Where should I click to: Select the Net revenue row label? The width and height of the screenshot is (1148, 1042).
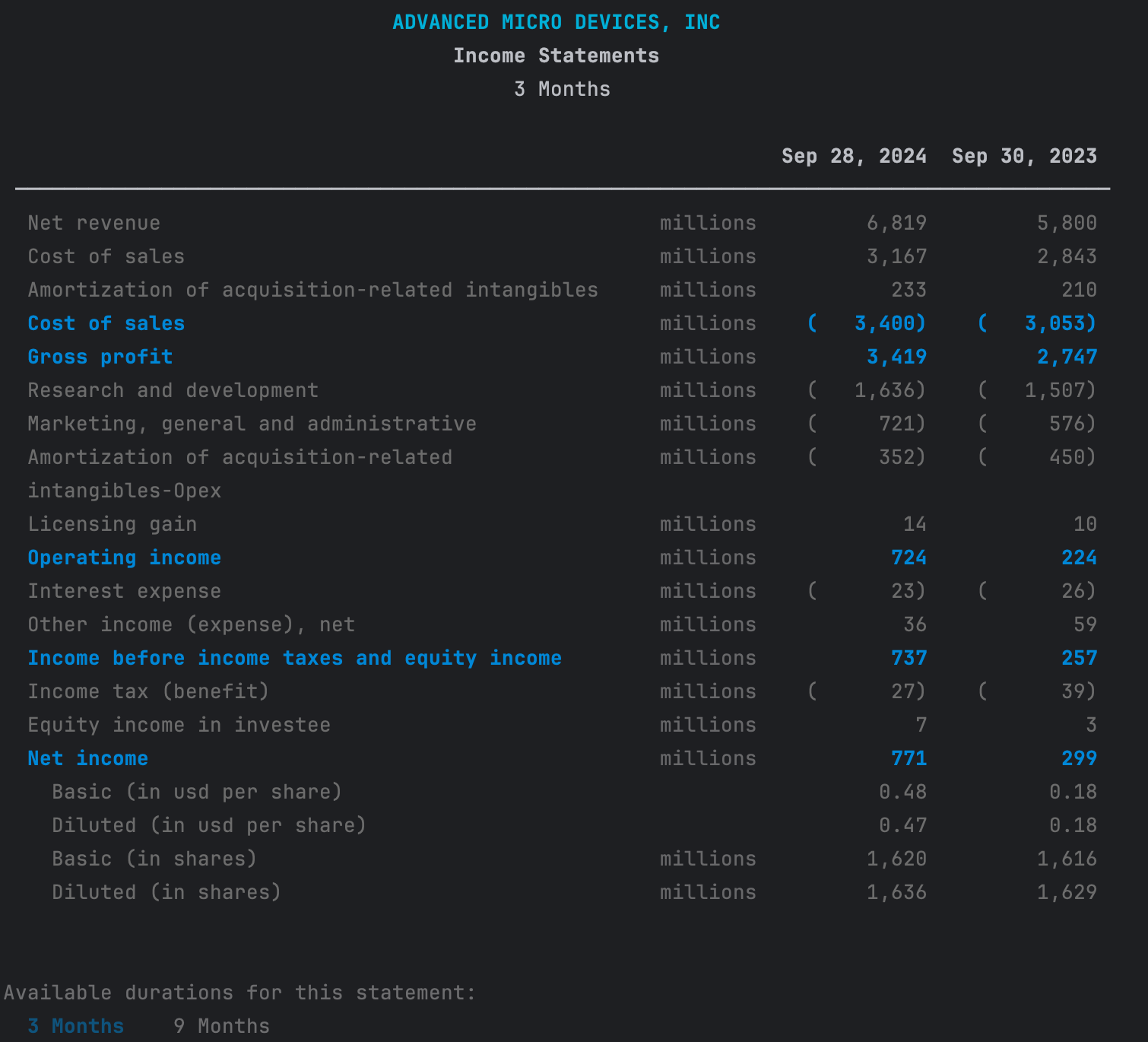(x=94, y=223)
